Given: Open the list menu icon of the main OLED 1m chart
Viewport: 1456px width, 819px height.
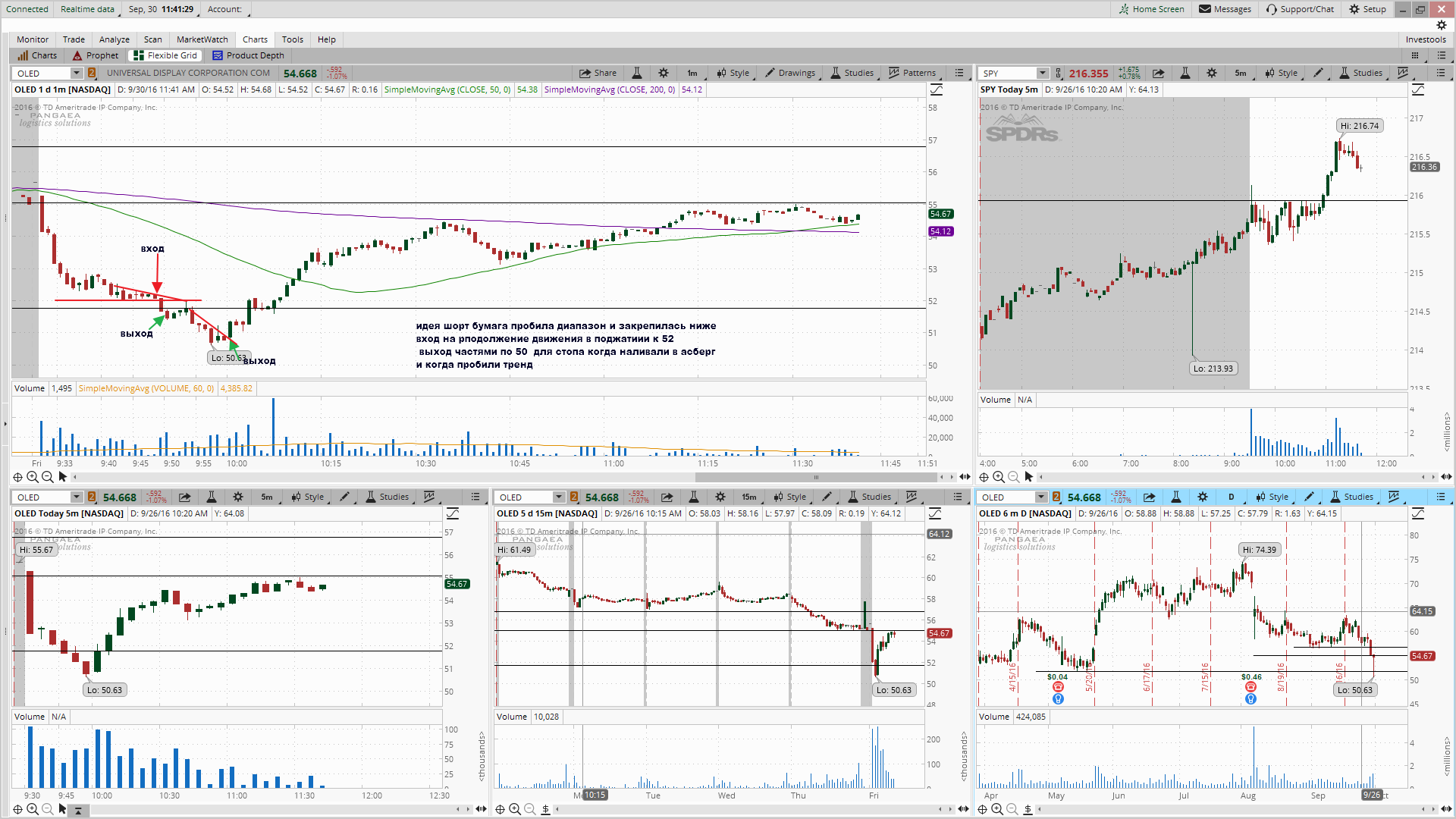Looking at the screenshot, I should [x=959, y=73].
